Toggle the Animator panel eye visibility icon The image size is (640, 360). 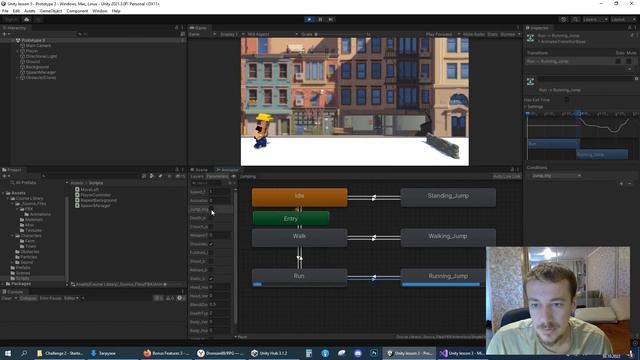(233, 176)
